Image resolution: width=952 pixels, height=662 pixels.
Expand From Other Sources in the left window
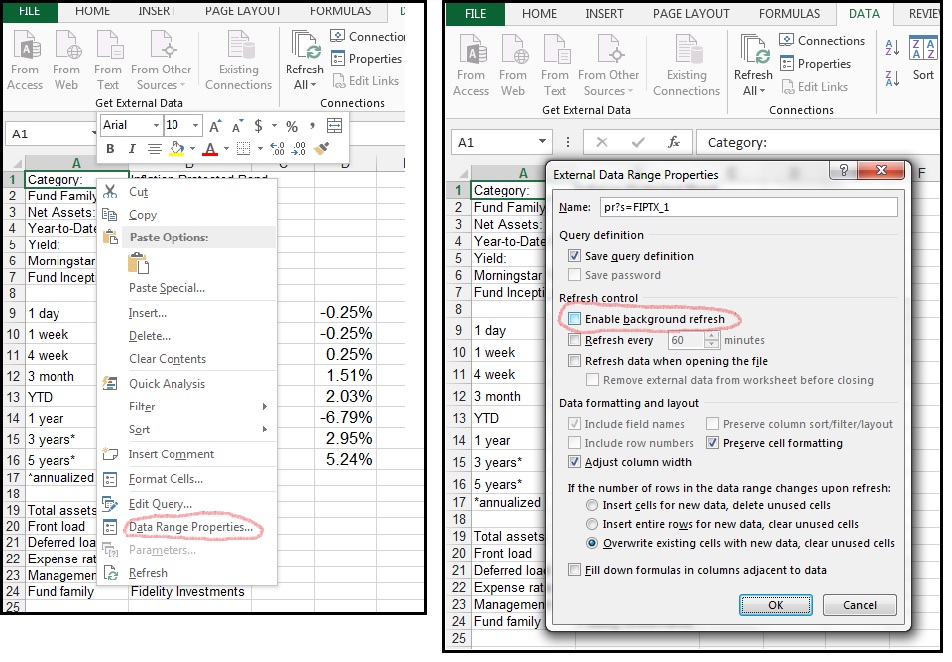pos(161,61)
